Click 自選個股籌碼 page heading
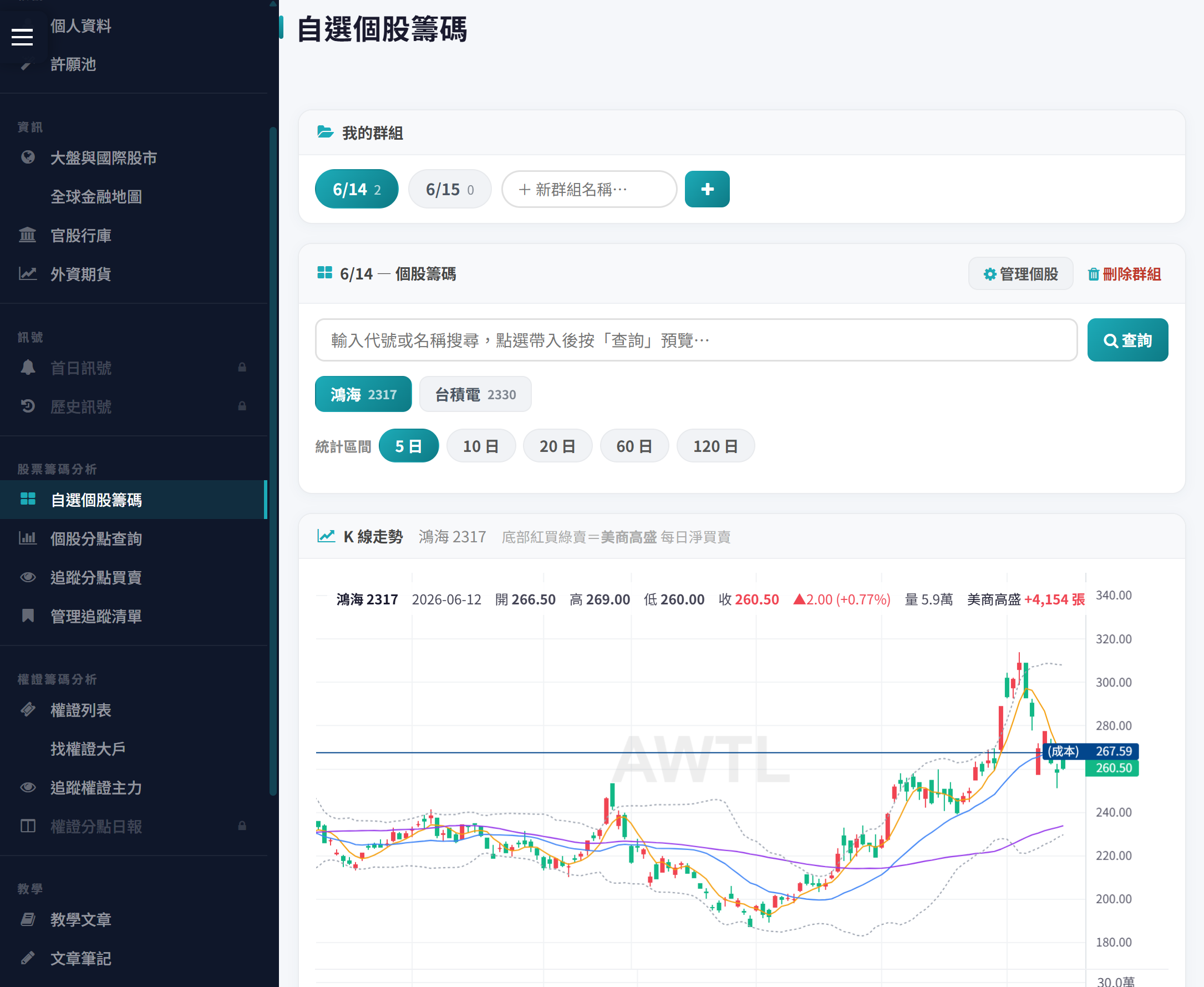 click(382, 28)
